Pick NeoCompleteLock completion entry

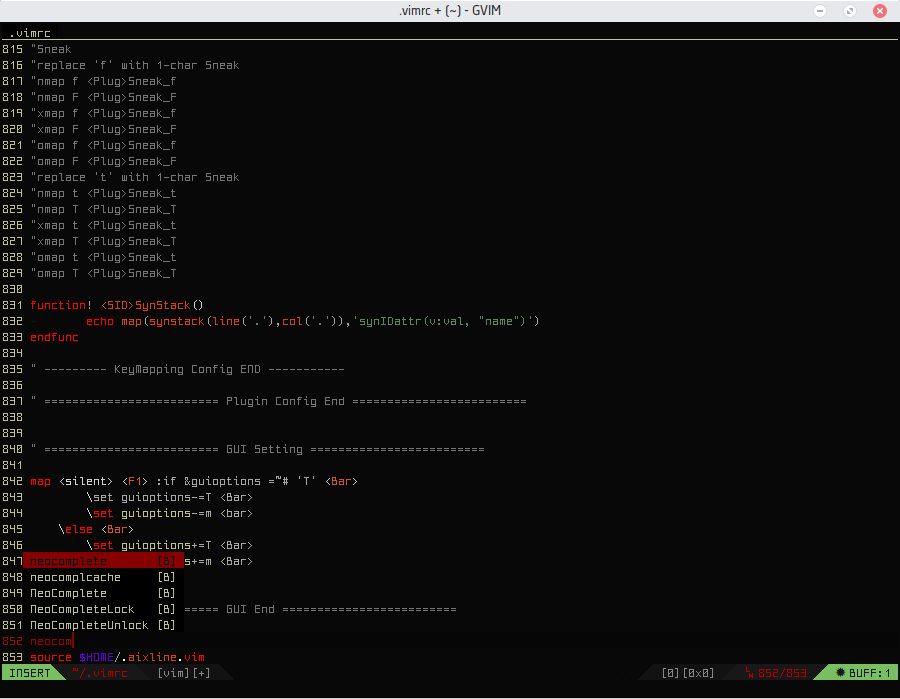pos(103,609)
